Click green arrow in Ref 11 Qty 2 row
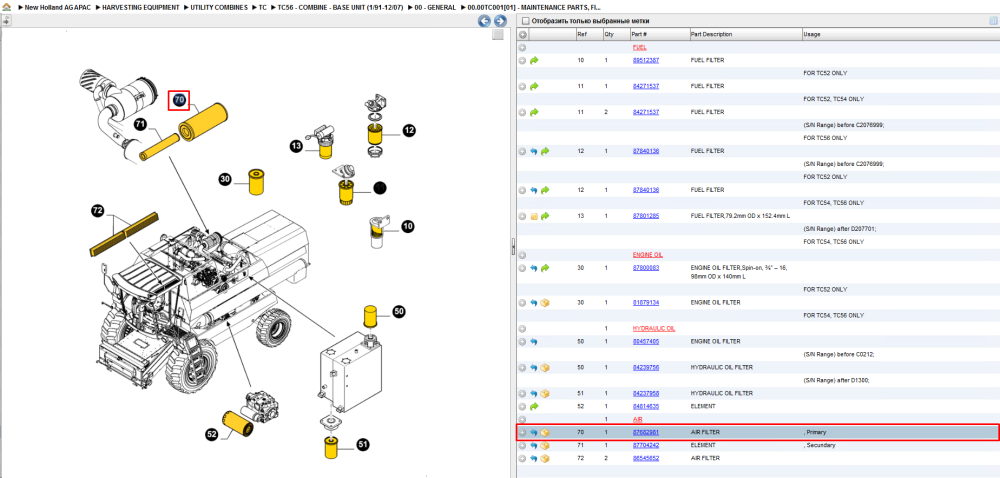Image resolution: width=1000 pixels, height=478 pixels. (534, 112)
